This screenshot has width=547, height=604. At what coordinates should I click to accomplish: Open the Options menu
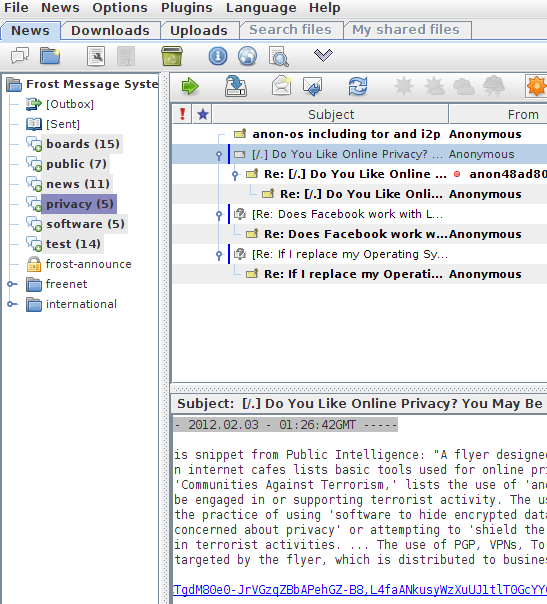(120, 8)
